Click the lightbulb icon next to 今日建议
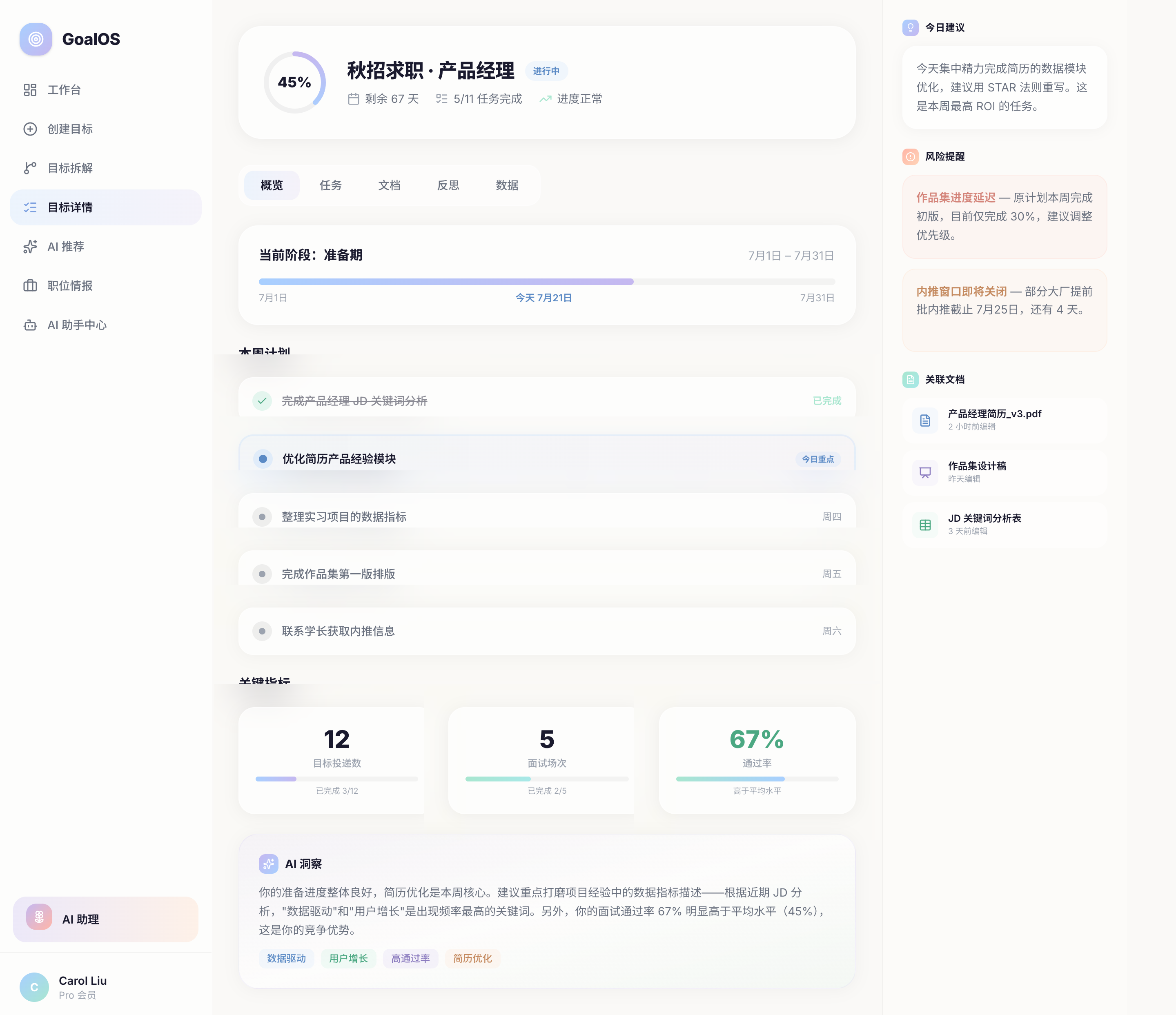1176x1015 pixels. tap(910, 27)
